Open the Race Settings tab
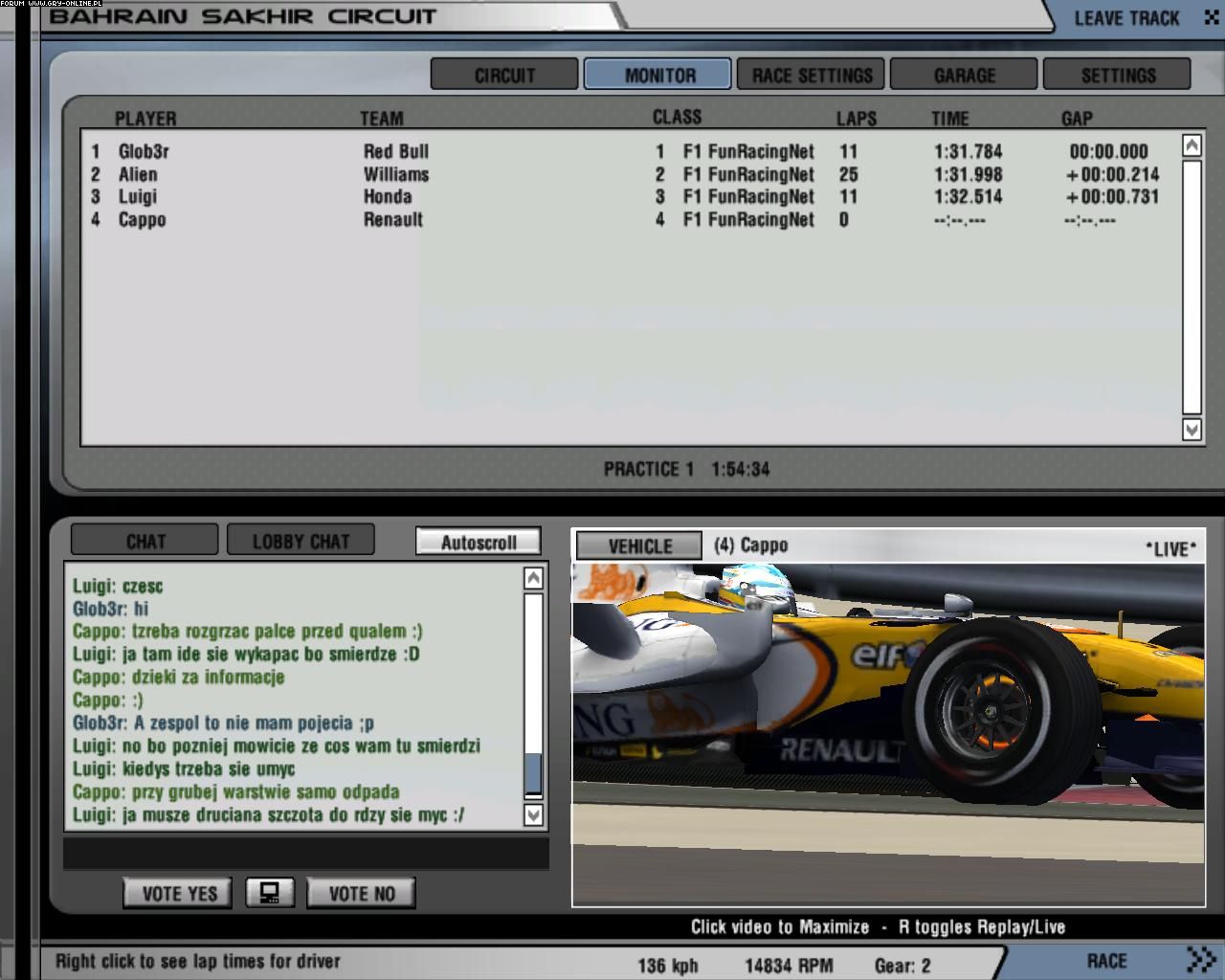The width and height of the screenshot is (1225, 980). pos(812,75)
